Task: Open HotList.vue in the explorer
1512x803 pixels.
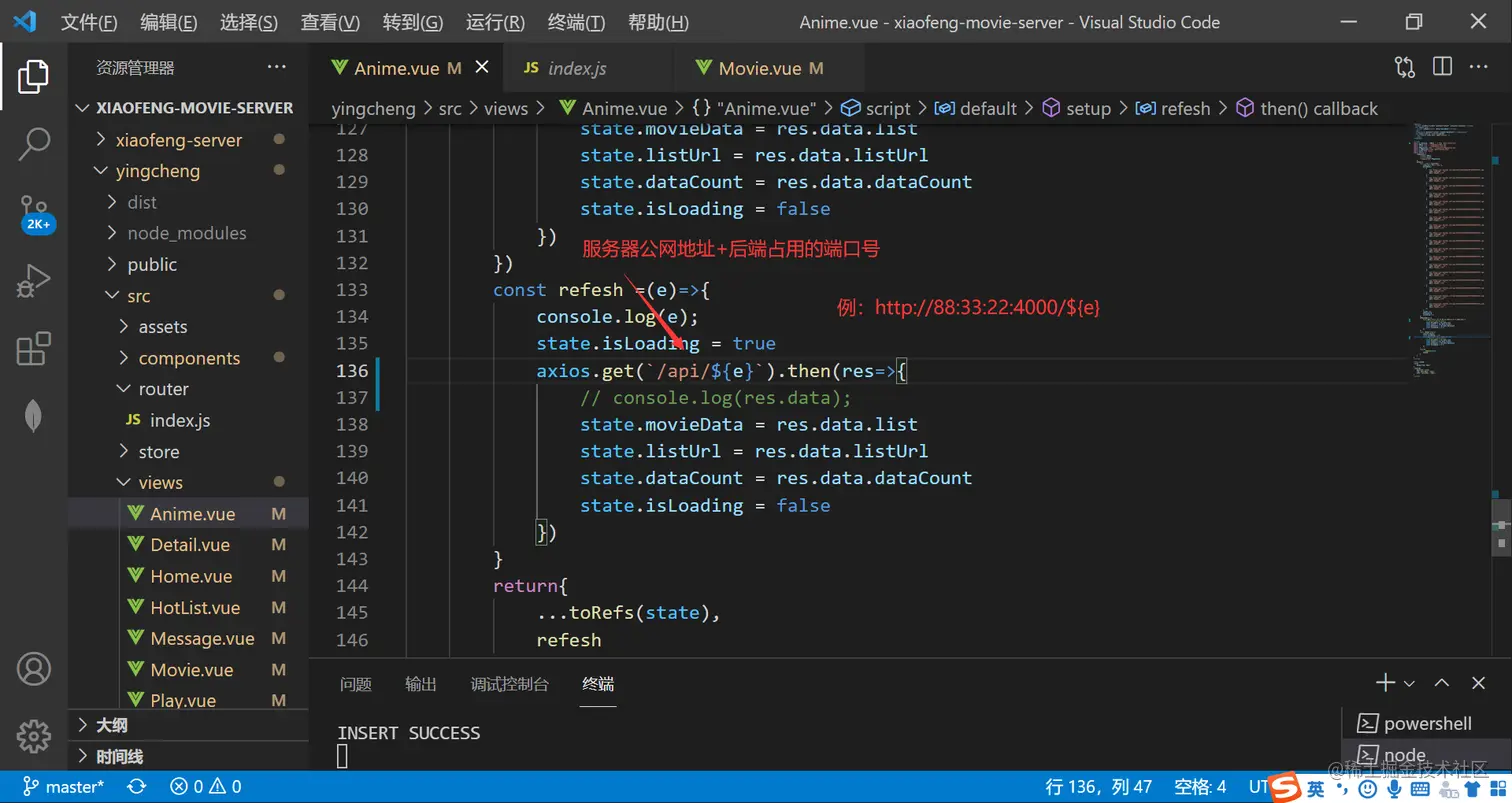Action: tap(188, 608)
